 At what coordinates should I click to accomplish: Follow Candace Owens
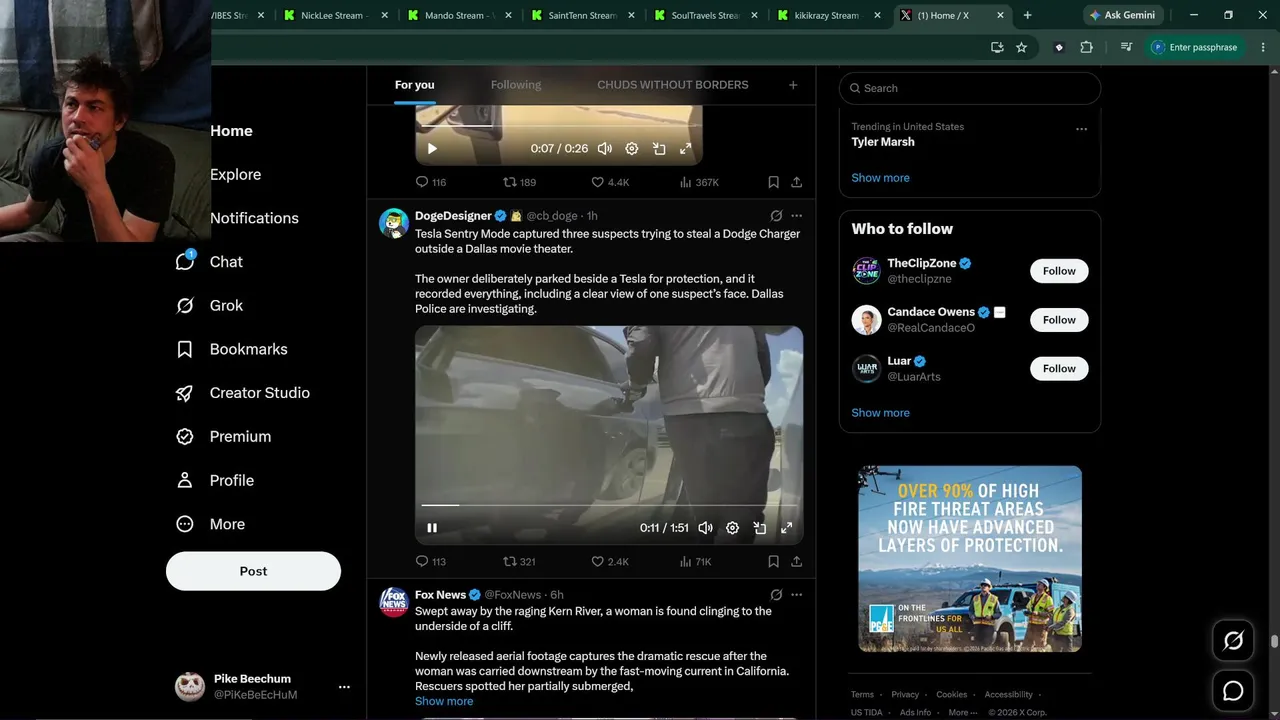coord(1059,320)
